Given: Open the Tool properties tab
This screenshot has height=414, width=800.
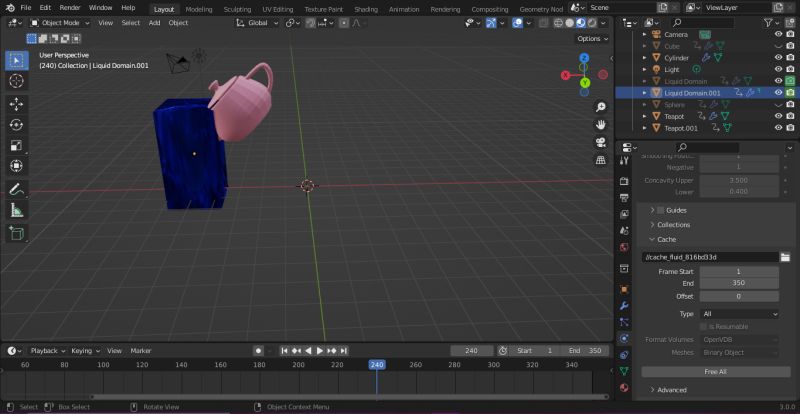Looking at the screenshot, I should [624, 161].
